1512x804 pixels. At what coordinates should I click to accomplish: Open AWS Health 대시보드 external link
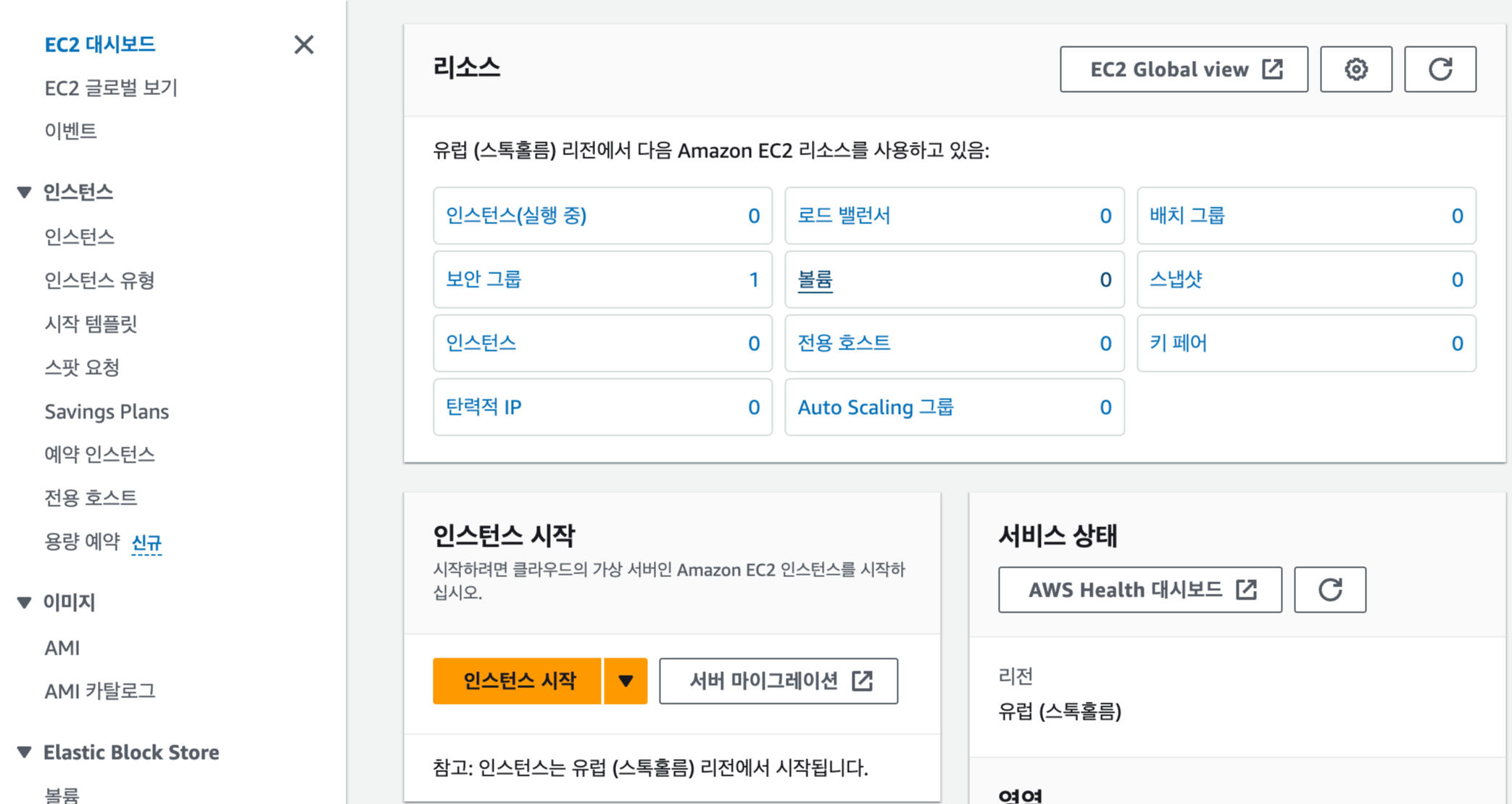[1139, 589]
